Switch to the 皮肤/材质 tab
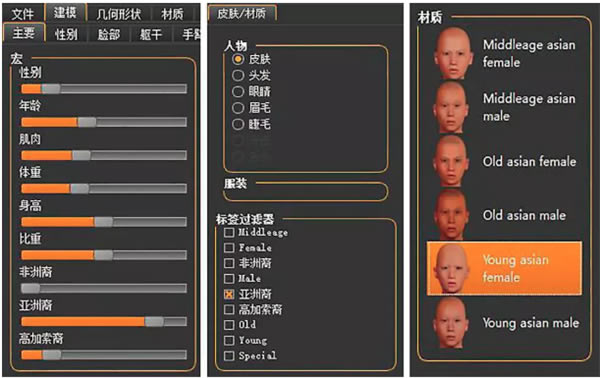This screenshot has height=378, width=600. tap(241, 13)
